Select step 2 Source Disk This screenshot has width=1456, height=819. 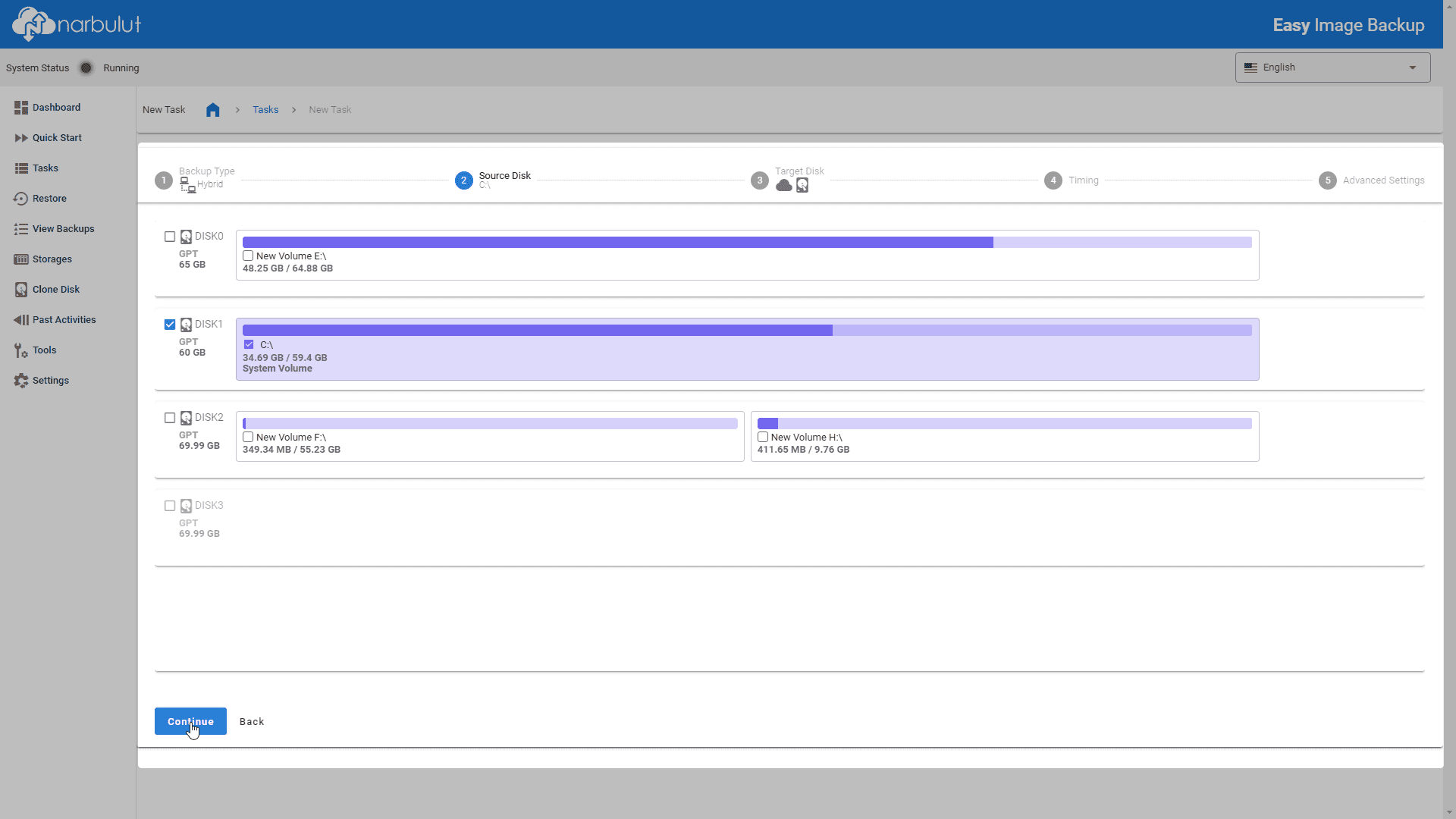(x=493, y=180)
